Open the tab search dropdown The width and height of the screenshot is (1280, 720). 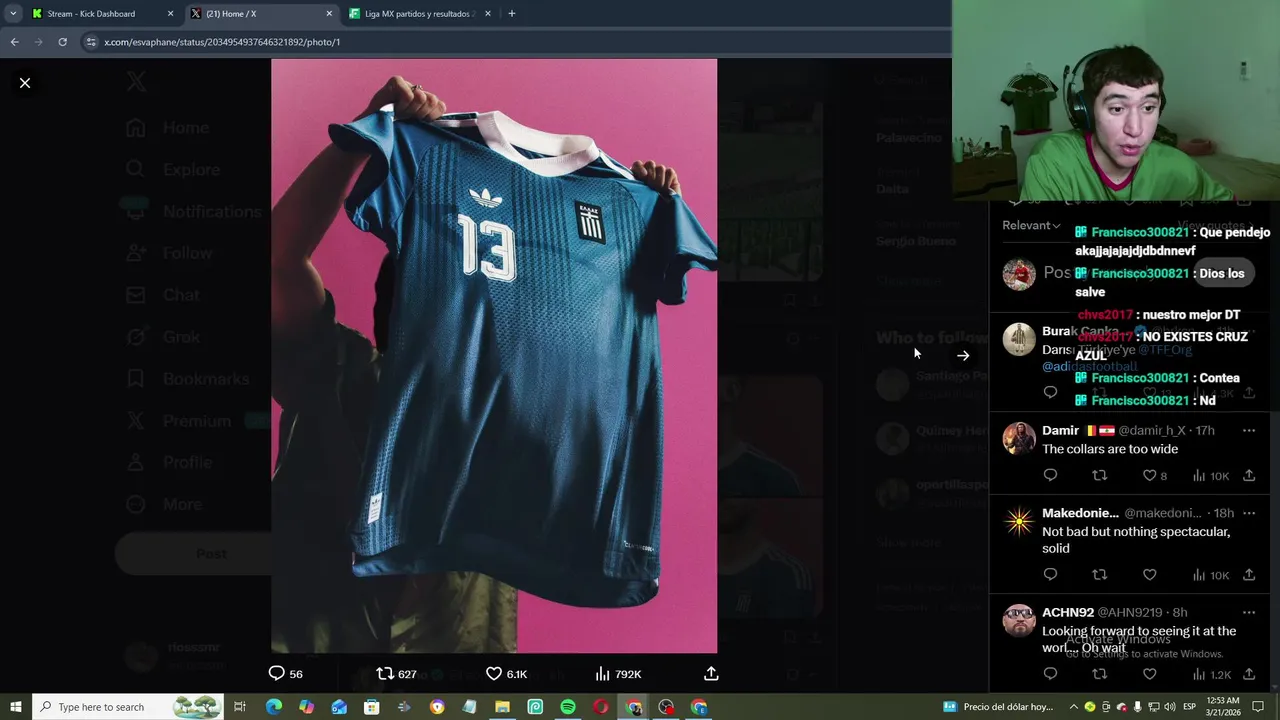(x=13, y=14)
